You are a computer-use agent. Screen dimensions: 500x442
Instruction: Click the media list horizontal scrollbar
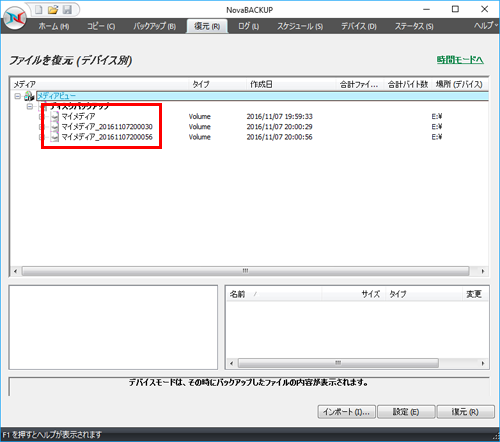pos(245,271)
